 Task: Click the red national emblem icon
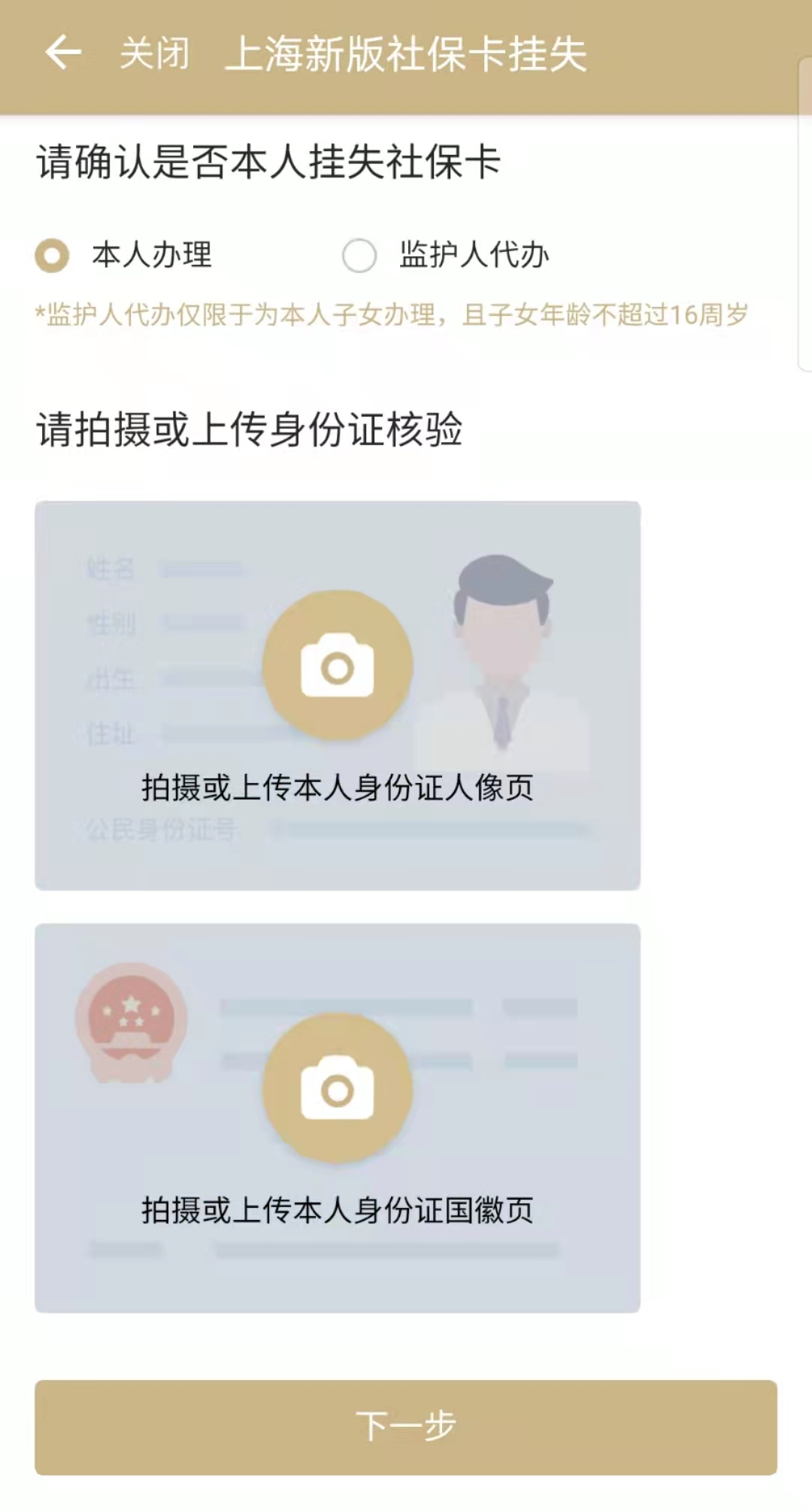point(132,1022)
